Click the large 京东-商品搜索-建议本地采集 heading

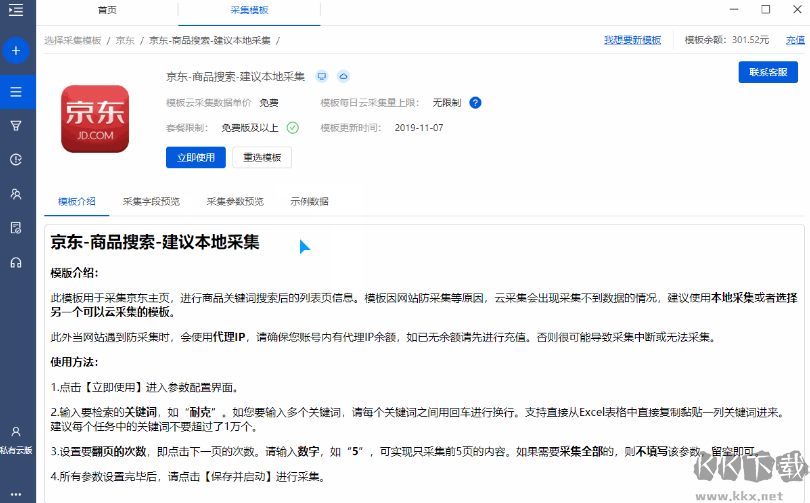point(155,242)
